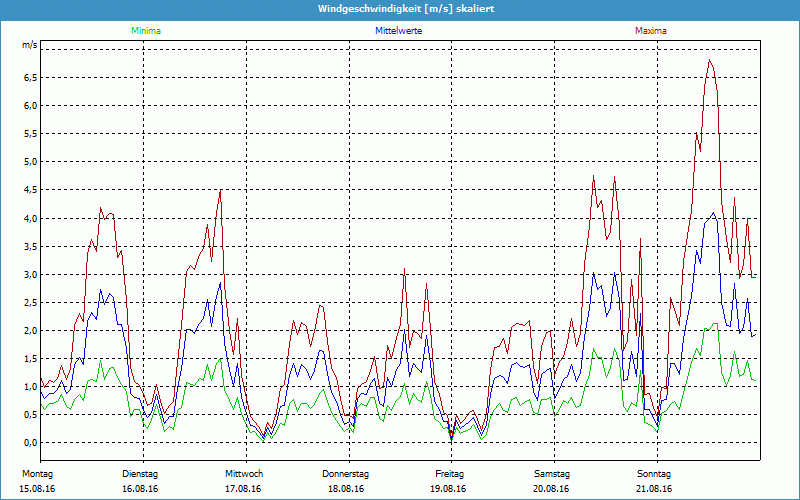Click the Montag day label
This screenshot has height=500, width=800.
[37, 474]
